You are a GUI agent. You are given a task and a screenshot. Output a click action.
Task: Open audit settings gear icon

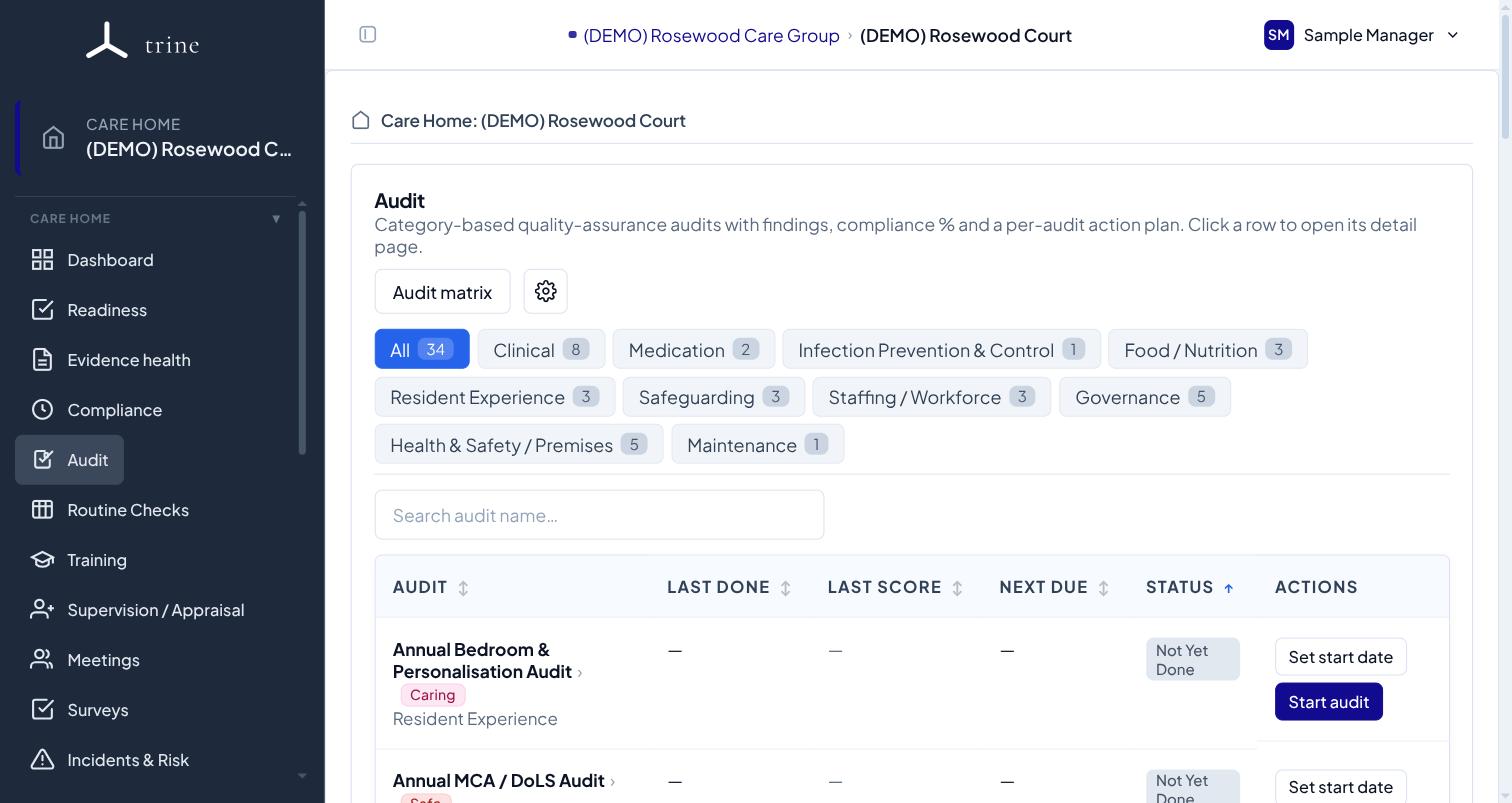coord(545,291)
